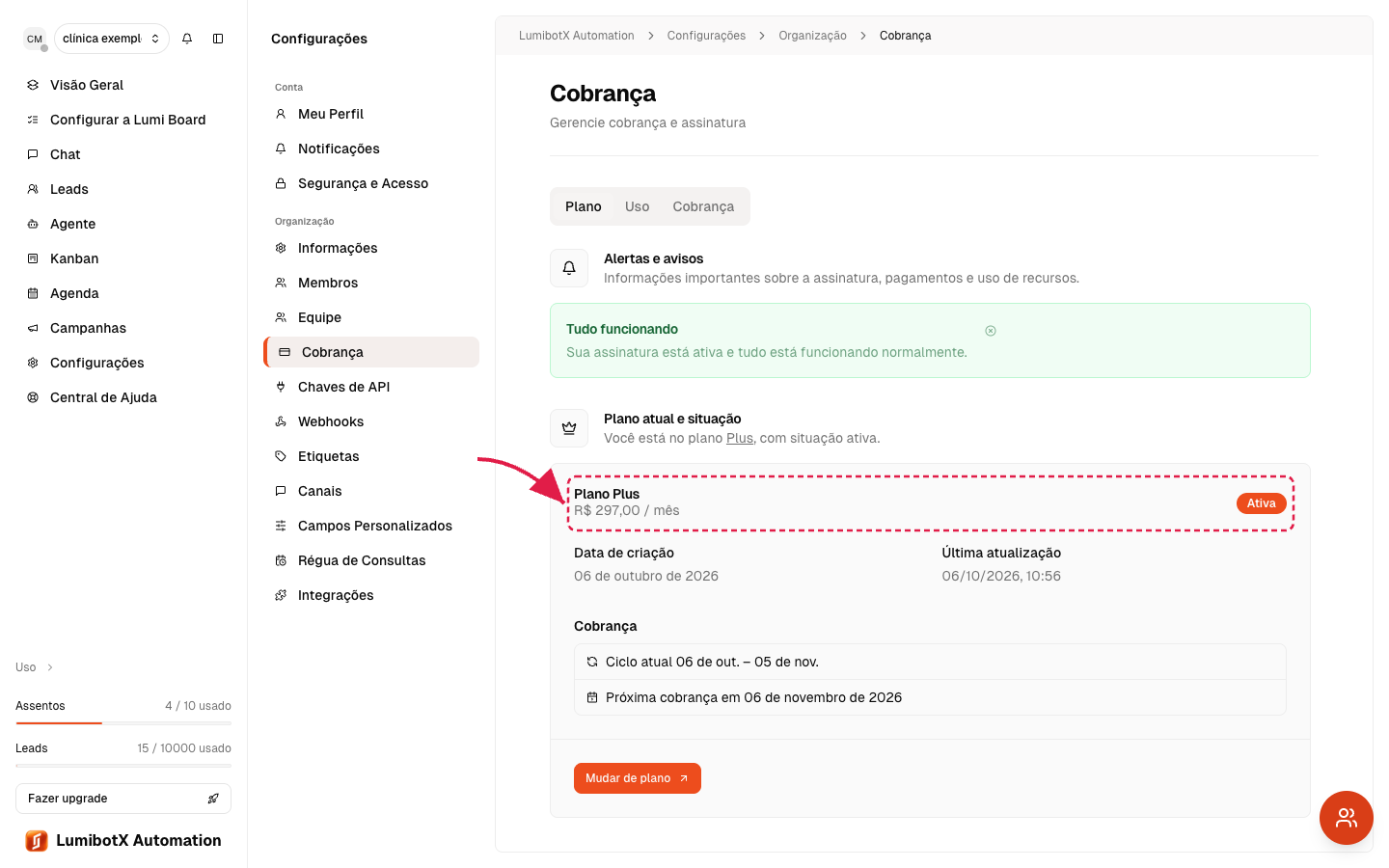
Task: Click the Régua de Consultas icon
Action: tap(281, 560)
